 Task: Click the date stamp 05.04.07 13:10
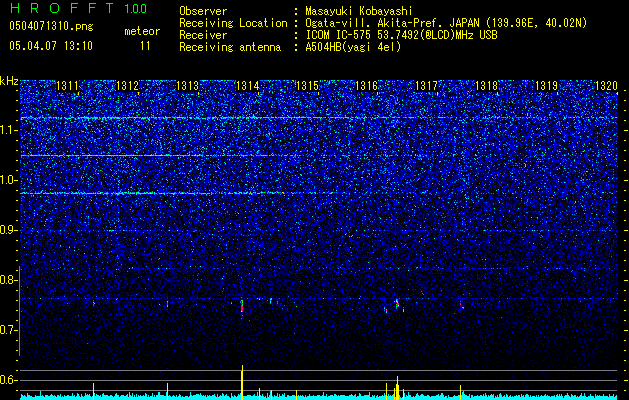point(51,46)
